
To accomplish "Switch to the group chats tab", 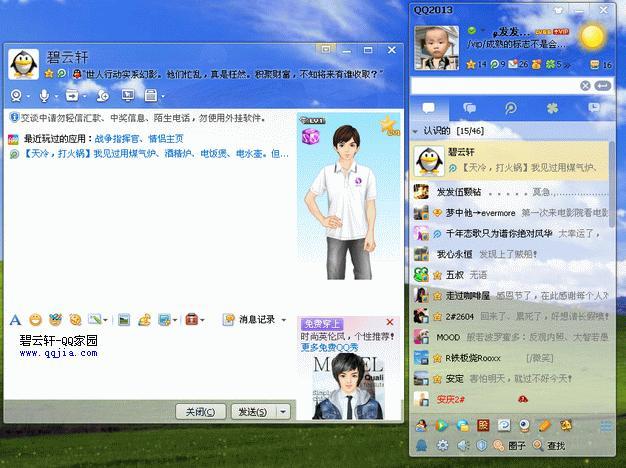I will pos(468,107).
